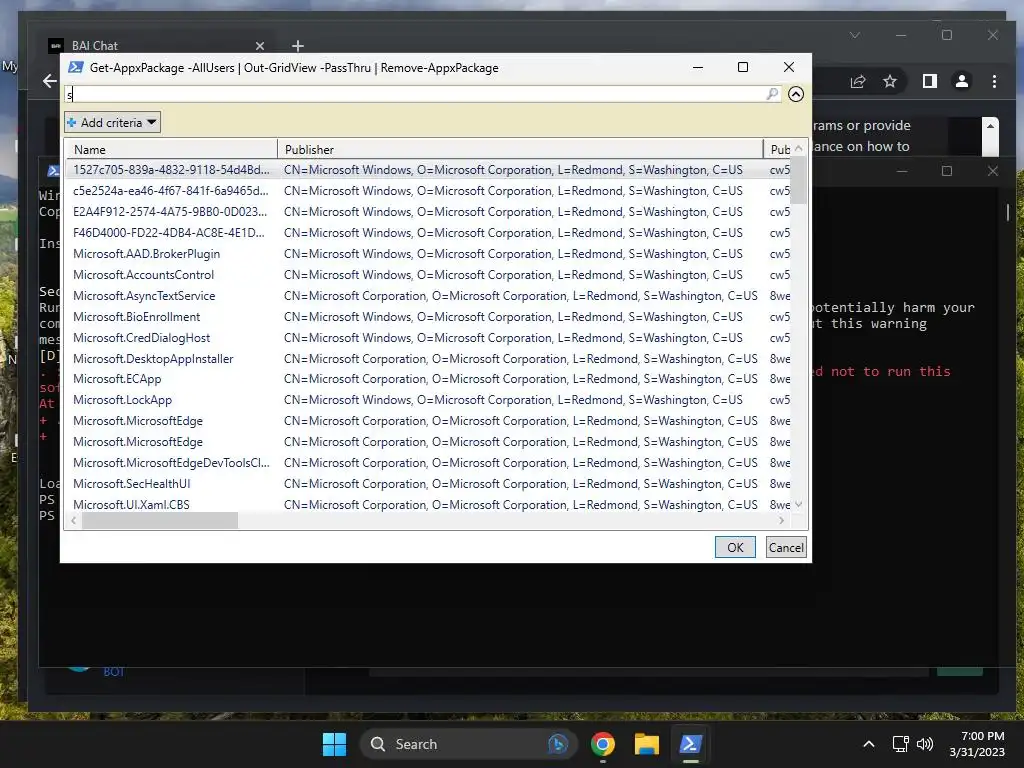Select the Microsoft.DesktopAppInstaller row
The width and height of the screenshot is (1024, 768).
coord(428,359)
